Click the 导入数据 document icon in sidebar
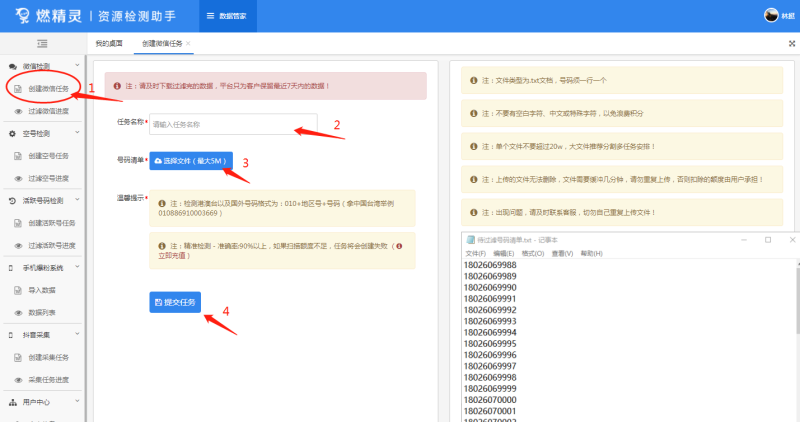 (x=18, y=290)
